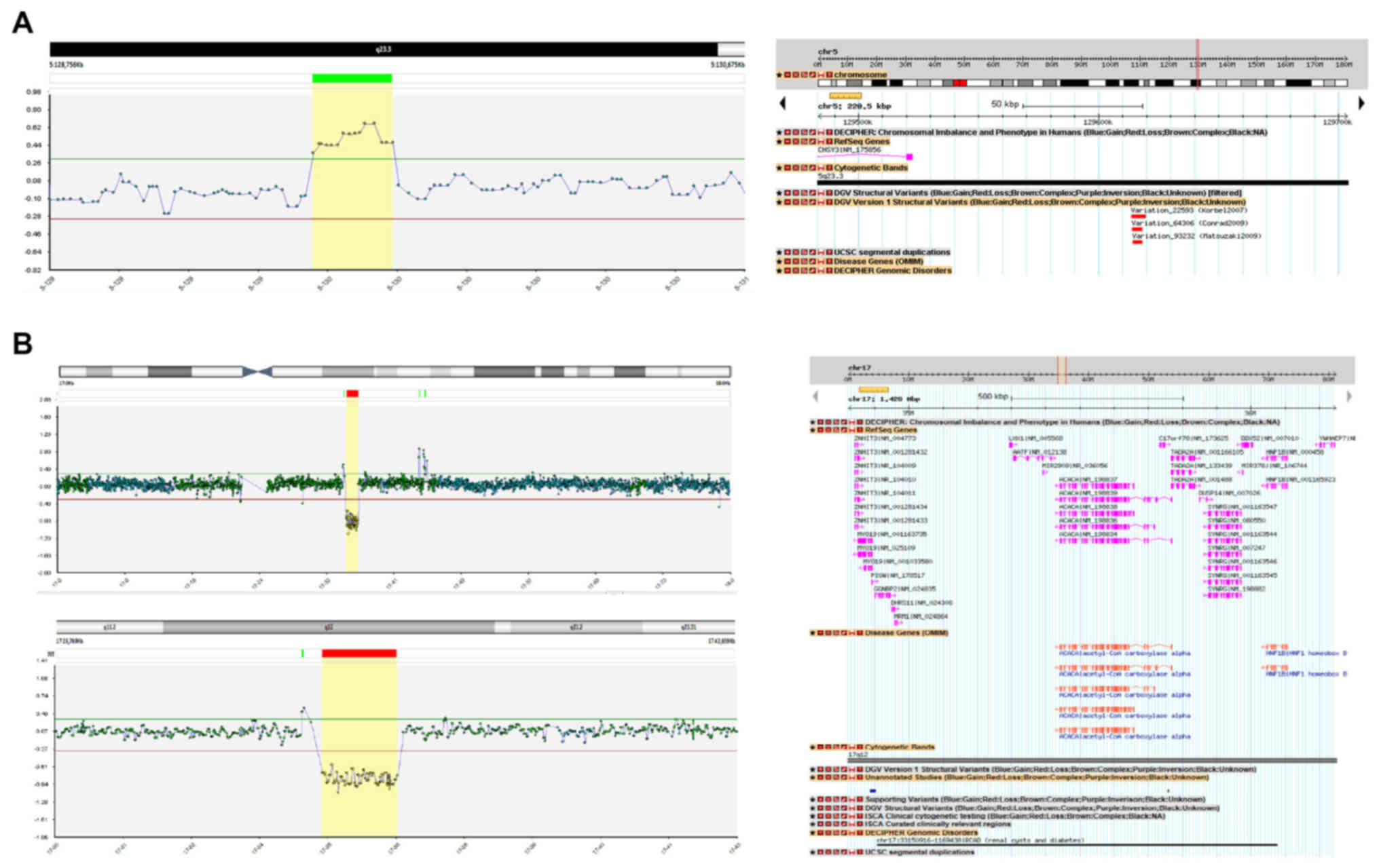1379x868 pixels.
Task: Click the green gain segment bar in panel A
Action: pyautogui.click(x=352, y=79)
